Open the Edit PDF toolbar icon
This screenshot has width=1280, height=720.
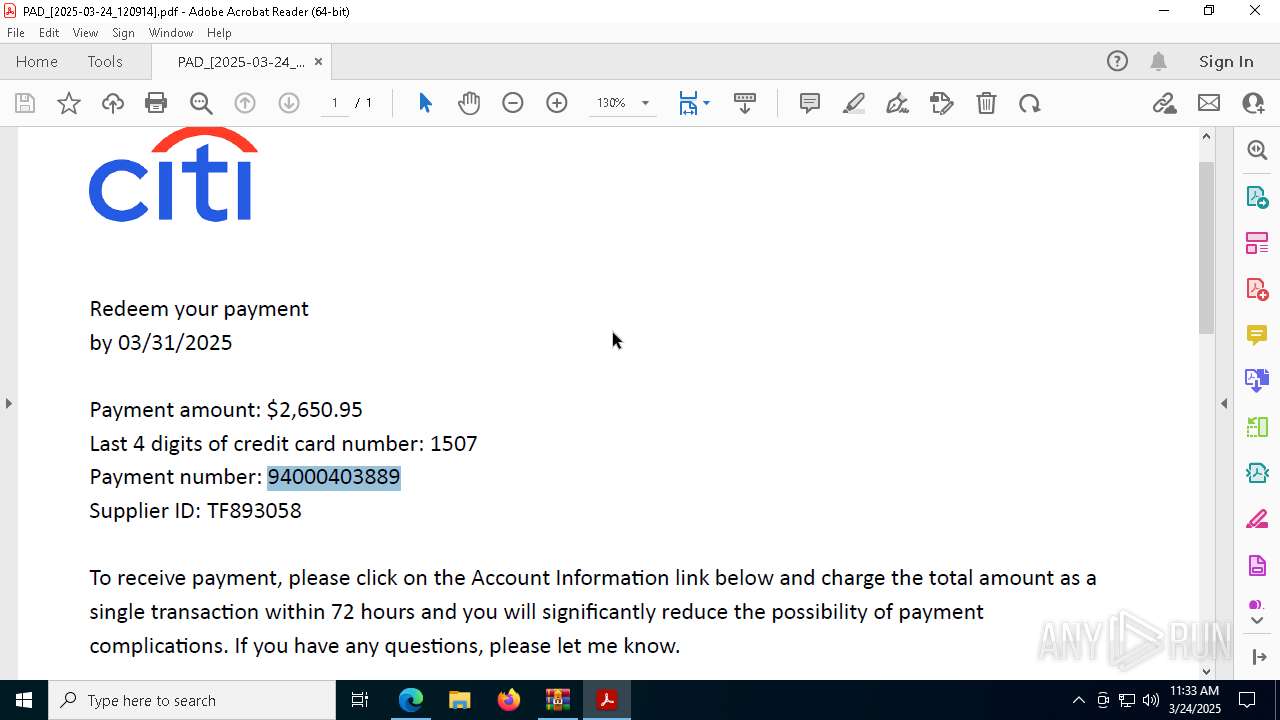click(x=942, y=103)
